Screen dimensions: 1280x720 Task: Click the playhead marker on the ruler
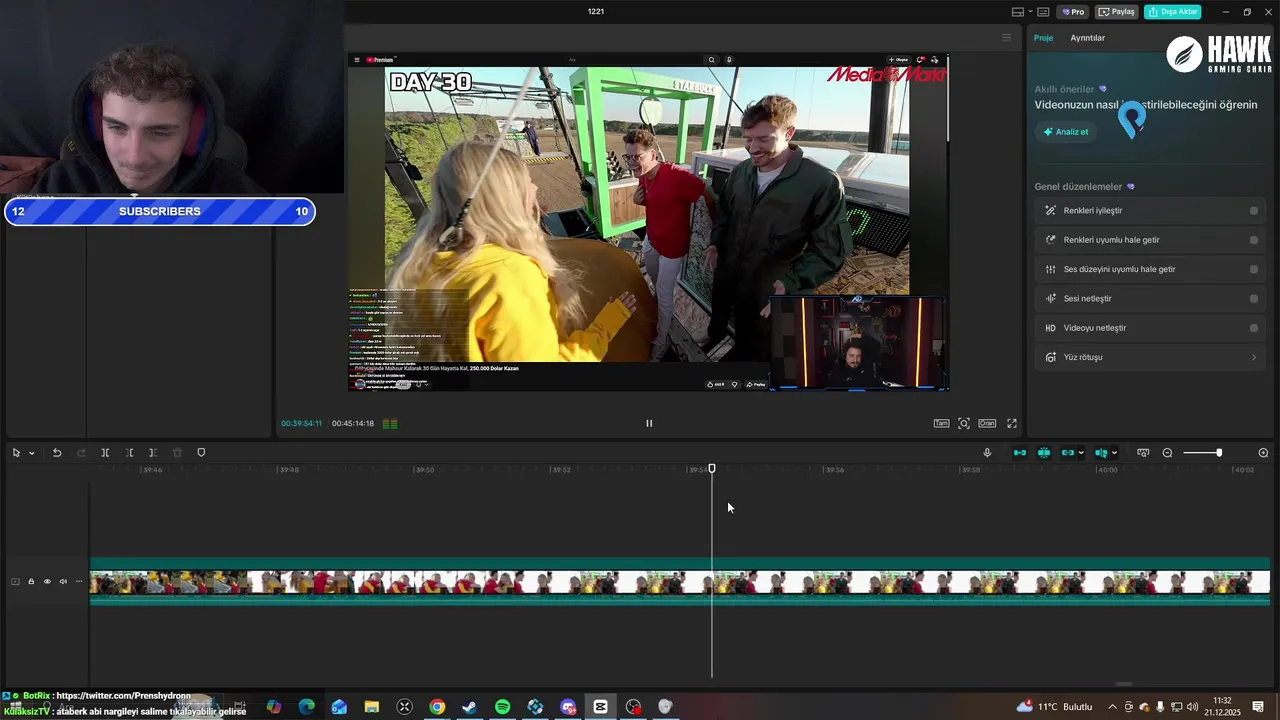[x=712, y=469]
